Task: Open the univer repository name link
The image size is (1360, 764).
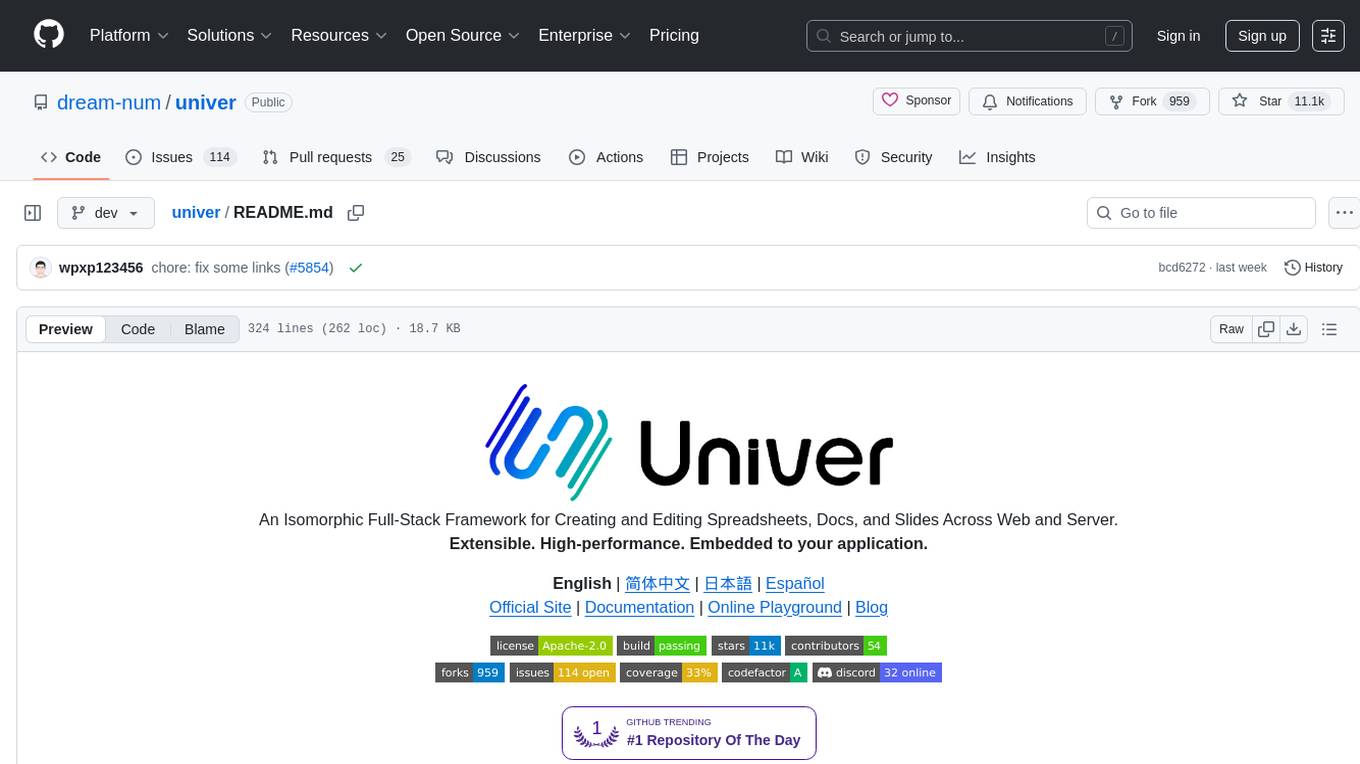Action: (206, 102)
